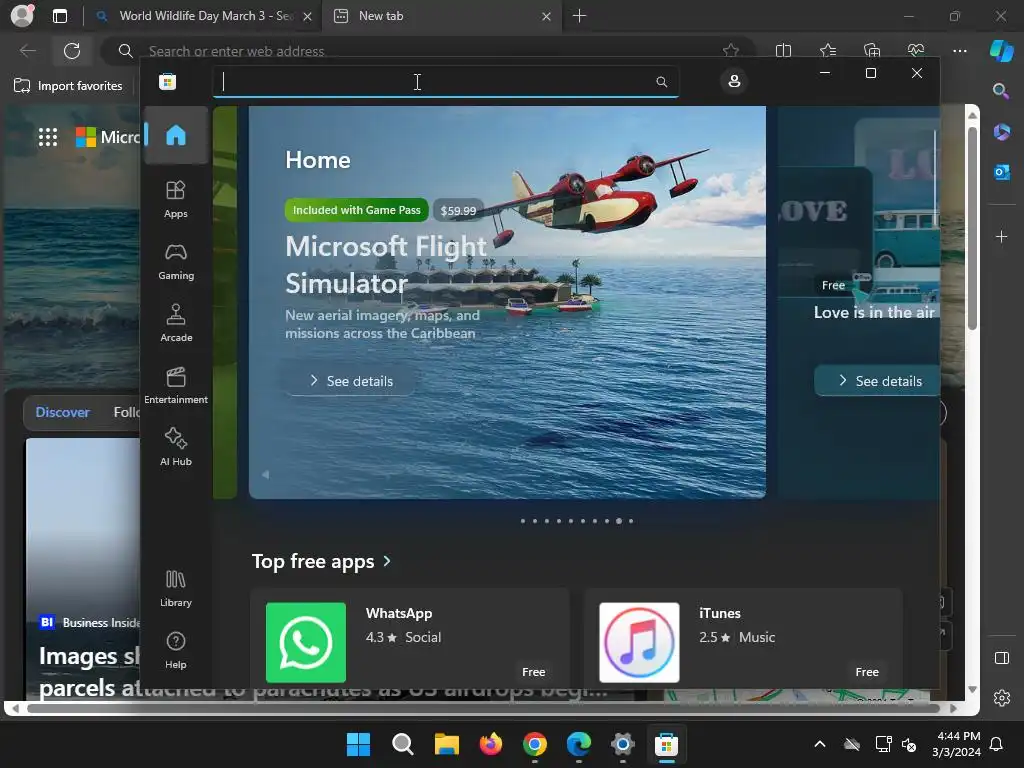Add this page to favorites star
Screen dimensions: 1024x768
(x=731, y=50)
